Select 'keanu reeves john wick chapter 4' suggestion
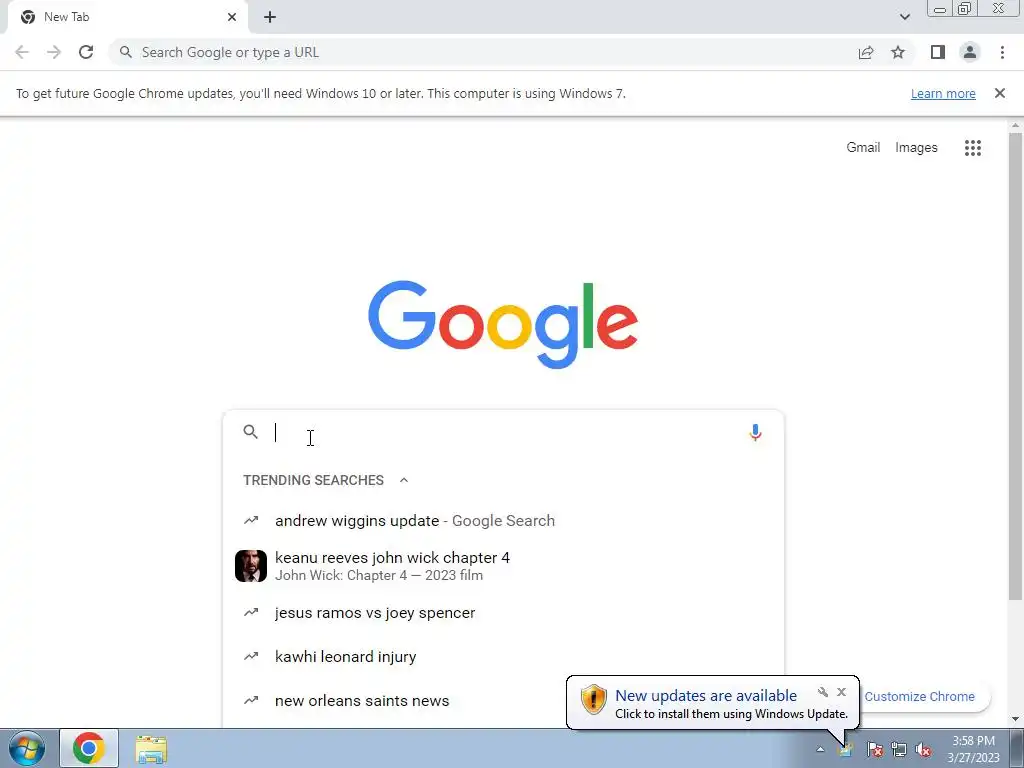 pyautogui.click(x=503, y=566)
